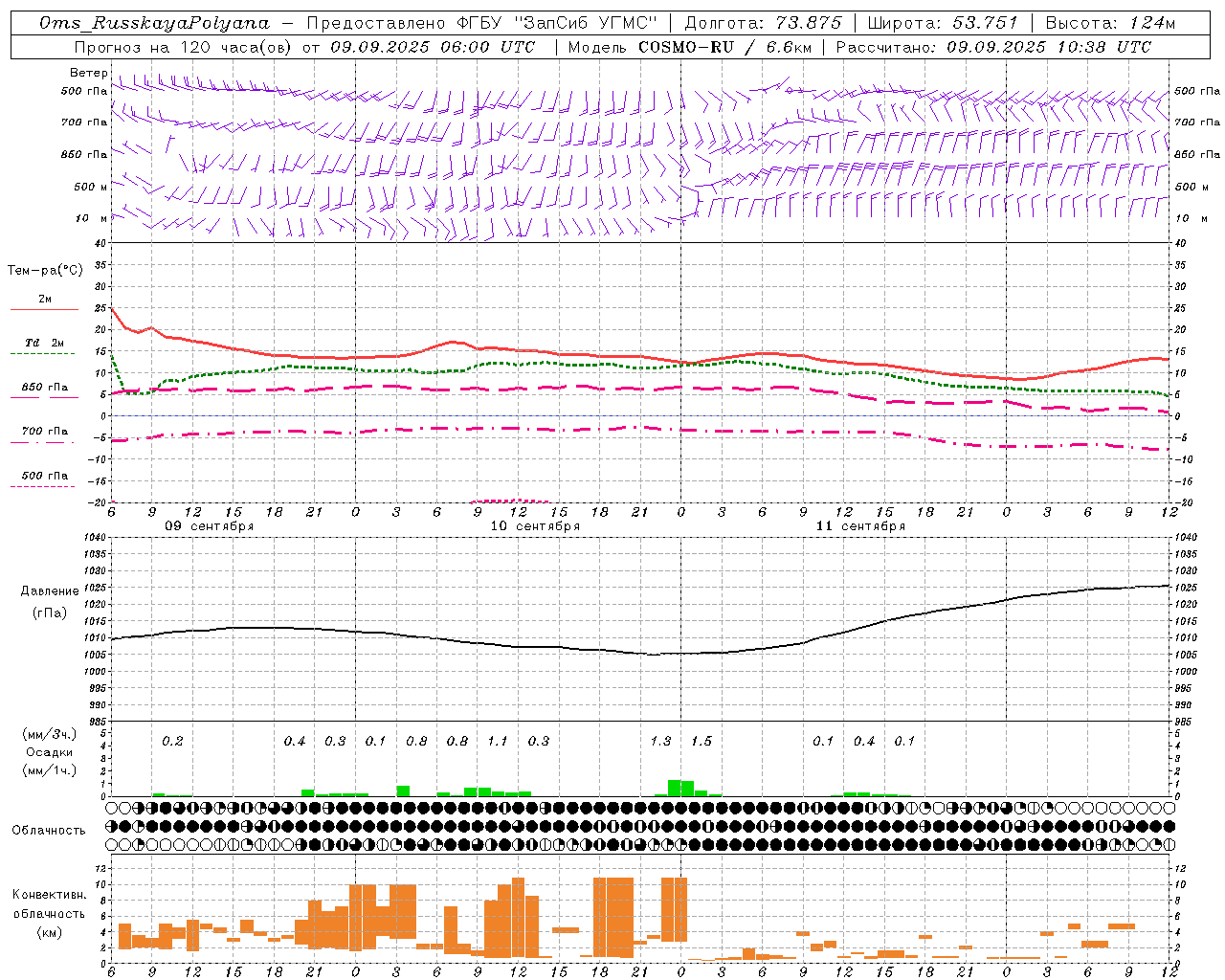This screenshot has width=1225, height=980.
Task: Click the (мм/3ч.) precipitation unit label
Action: tap(50, 734)
